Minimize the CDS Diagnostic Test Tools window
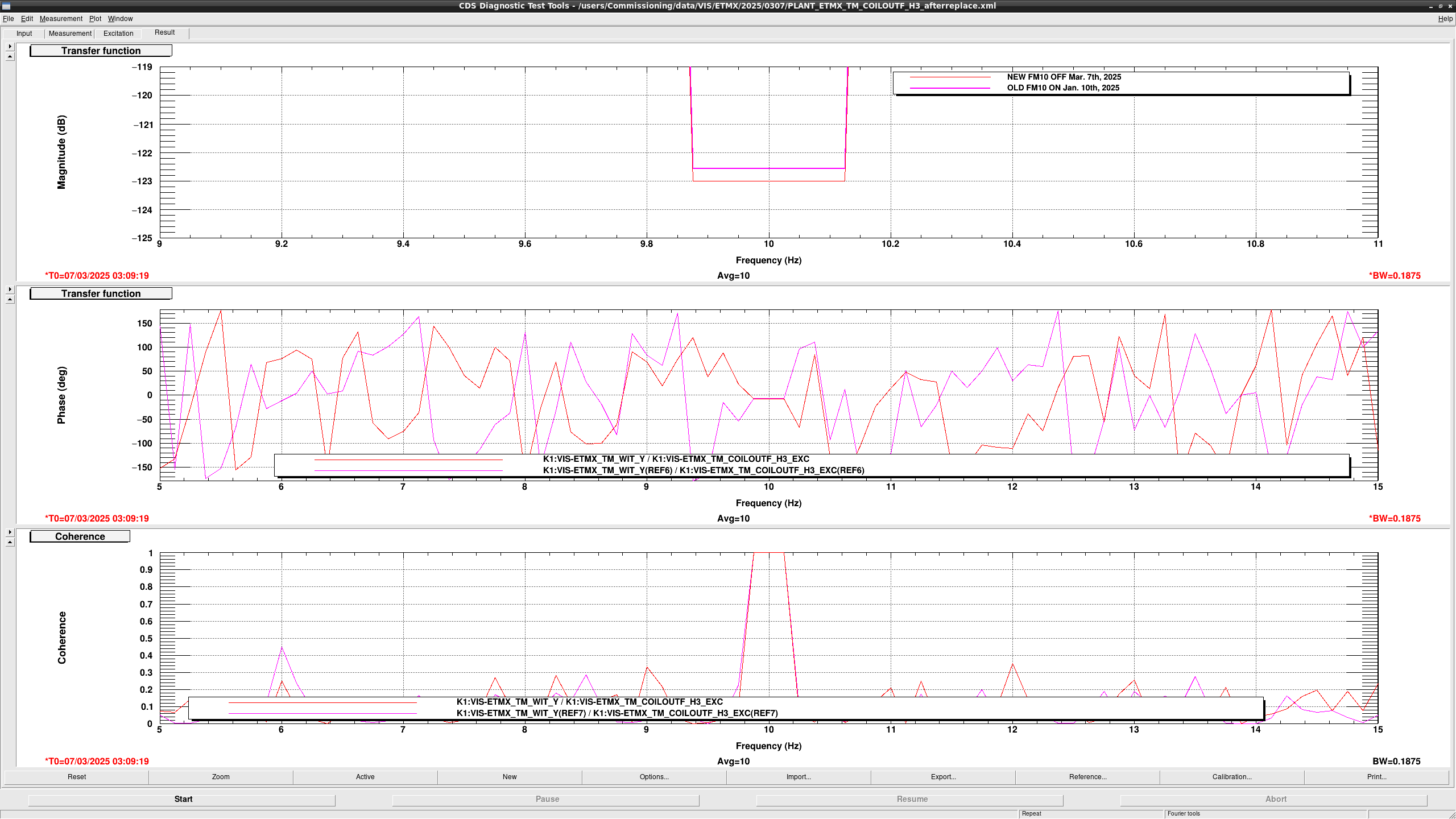This screenshot has width=1456, height=819. (x=1431, y=6)
